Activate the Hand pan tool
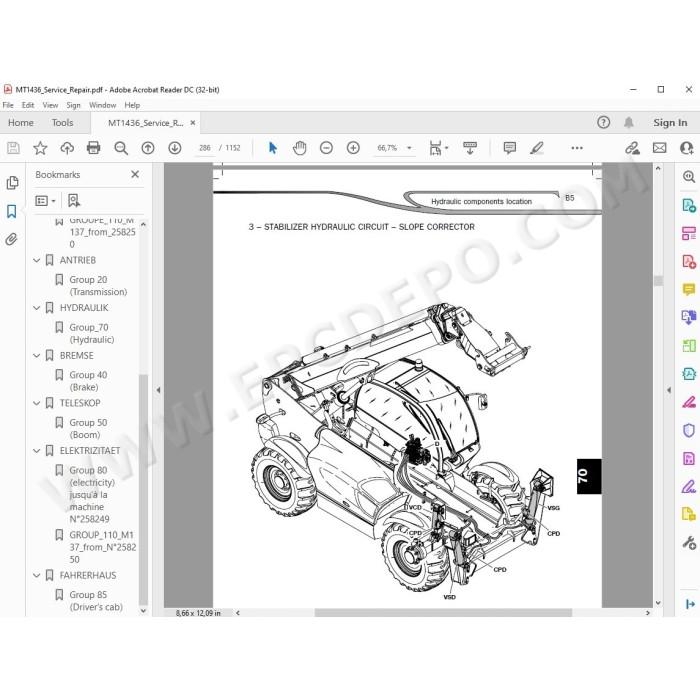The image size is (700, 700). pyautogui.click(x=300, y=148)
